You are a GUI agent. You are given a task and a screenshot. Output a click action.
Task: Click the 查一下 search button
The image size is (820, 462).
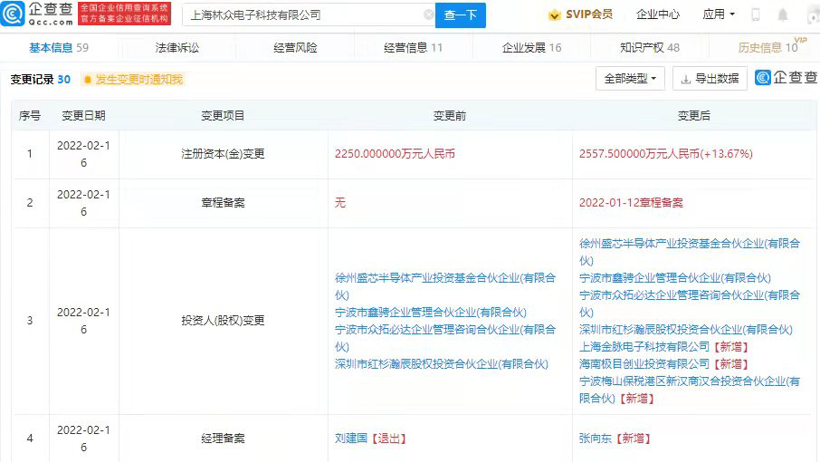pyautogui.click(x=460, y=15)
